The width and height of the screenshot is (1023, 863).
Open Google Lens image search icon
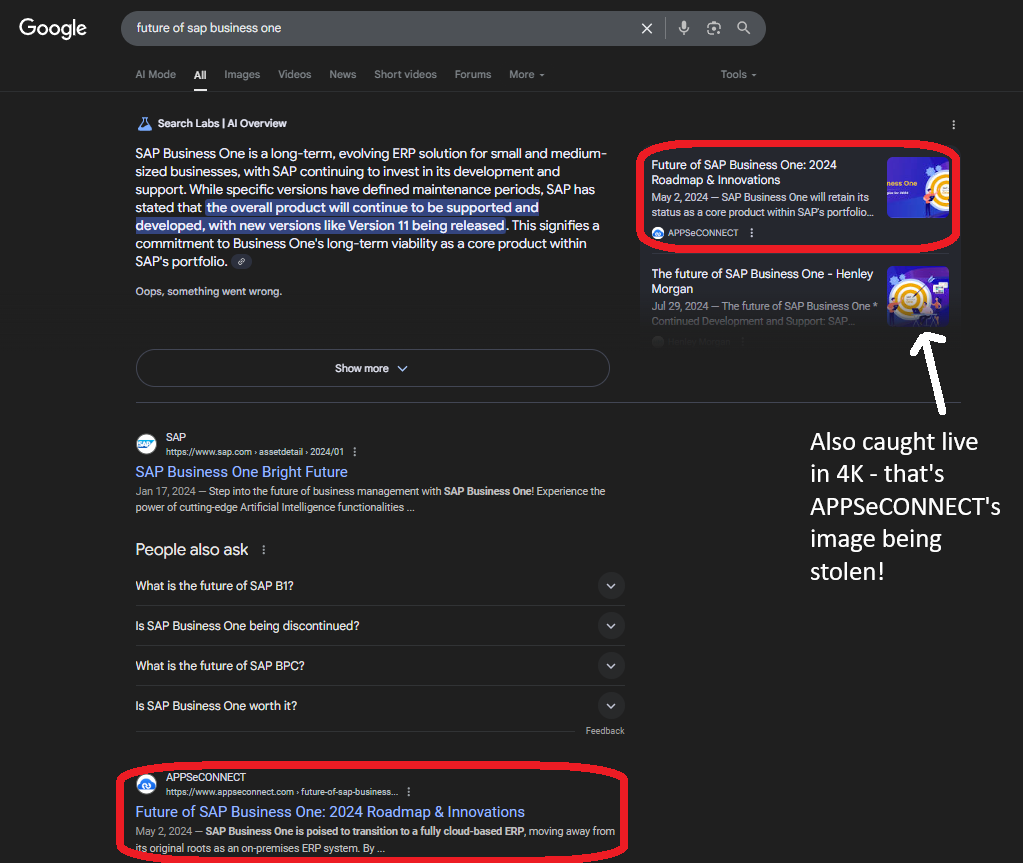714,28
